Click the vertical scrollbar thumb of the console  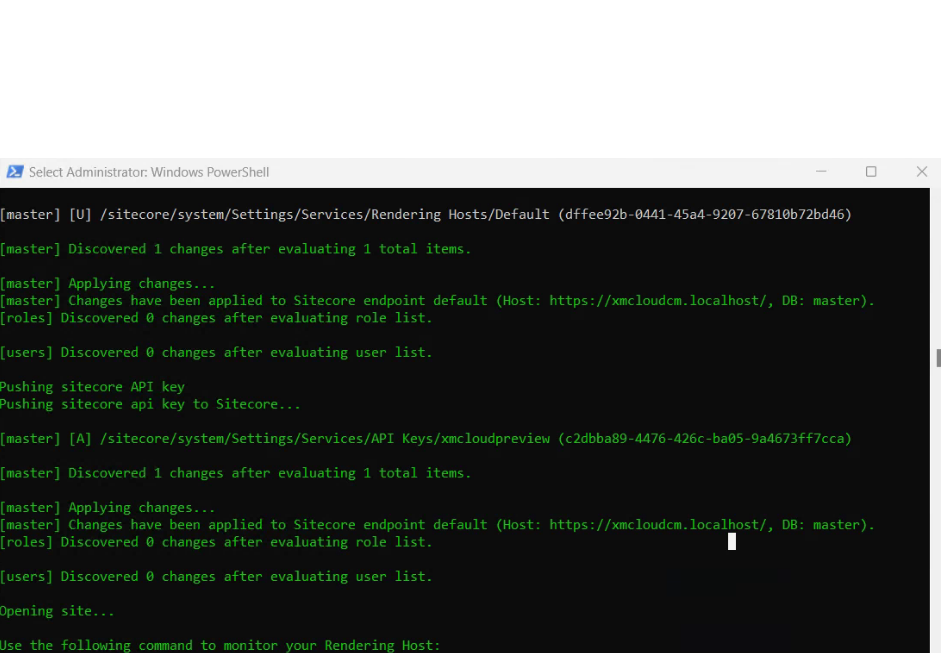[937, 358]
